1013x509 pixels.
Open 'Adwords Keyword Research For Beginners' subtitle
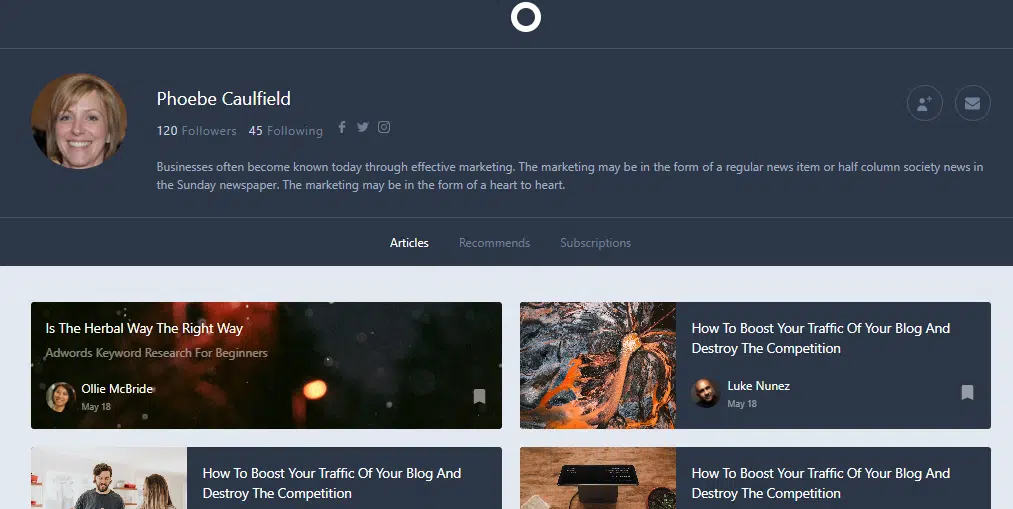point(156,353)
